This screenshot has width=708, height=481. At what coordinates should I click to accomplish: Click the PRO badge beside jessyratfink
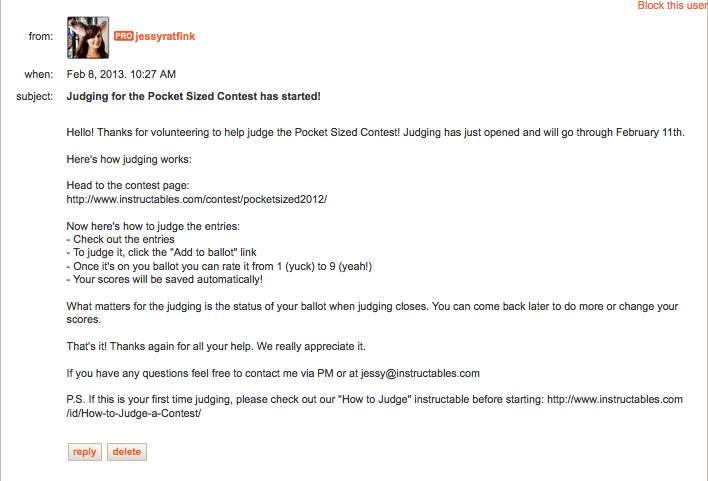click(x=123, y=35)
